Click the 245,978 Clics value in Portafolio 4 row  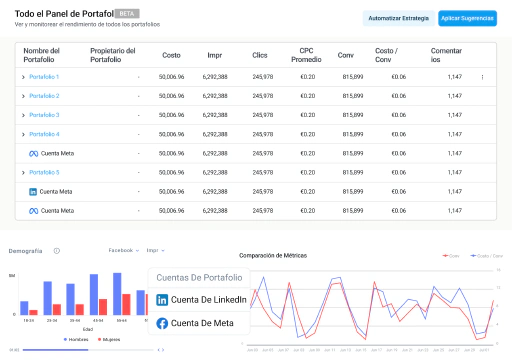coord(263,134)
